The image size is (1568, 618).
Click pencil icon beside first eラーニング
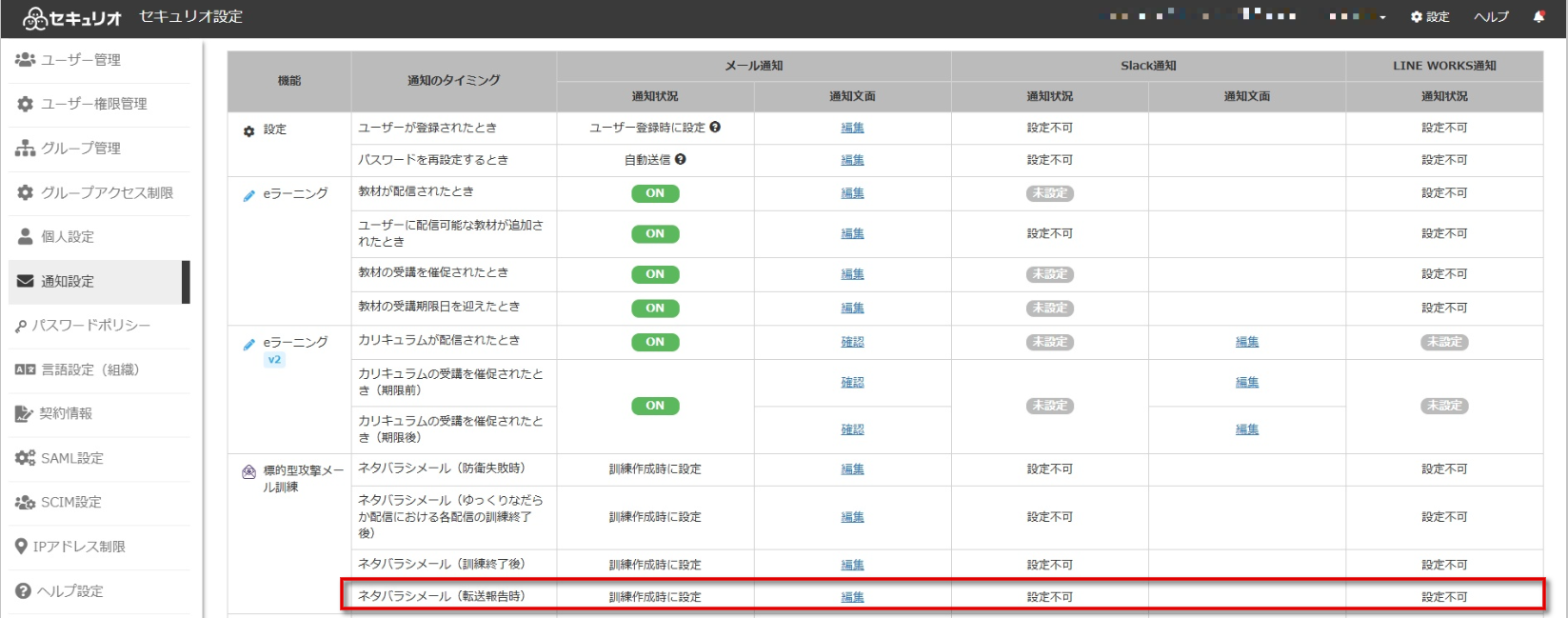[248, 195]
